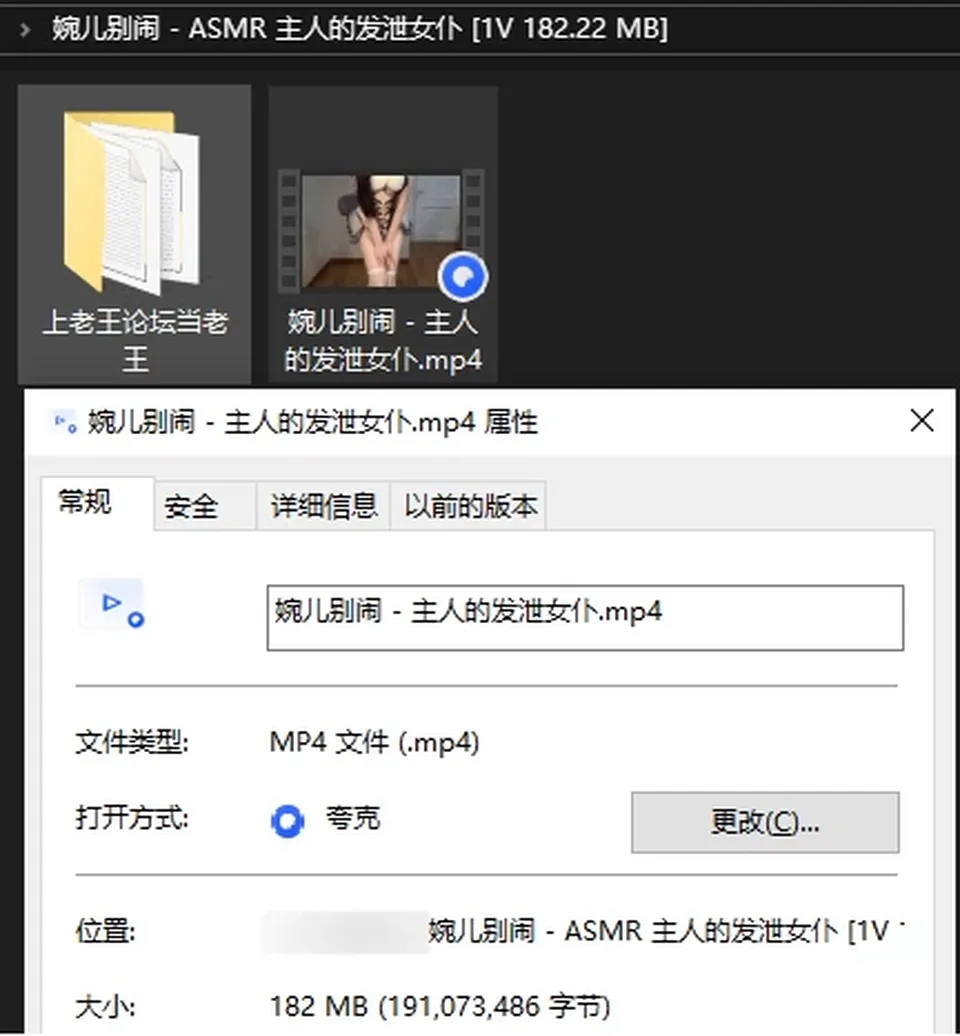
Task: Expand the breadcrumb chevron in address bar
Action: [x=25, y=30]
